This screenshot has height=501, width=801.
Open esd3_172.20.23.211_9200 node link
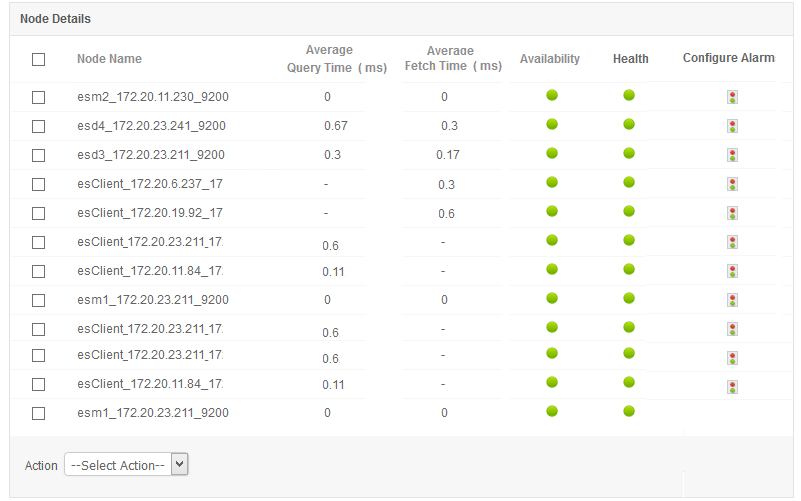[x=151, y=155]
